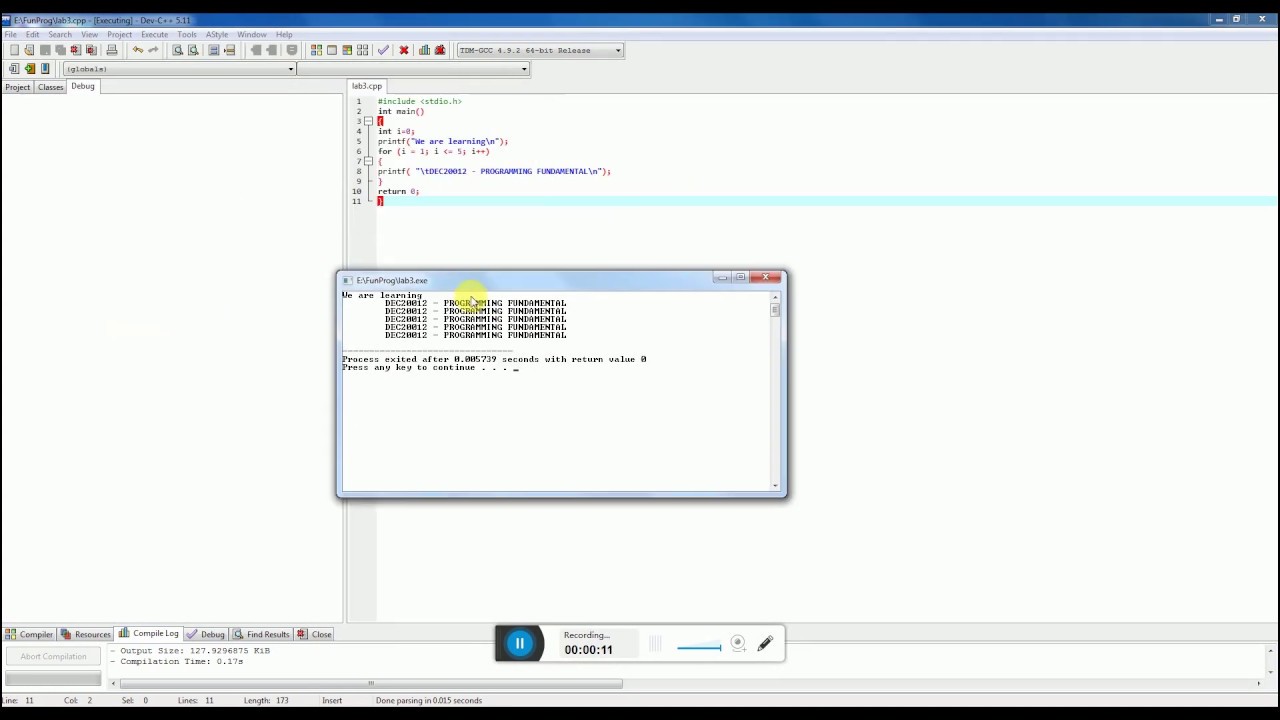Switch to the Compiler bottom tab

coord(29,634)
